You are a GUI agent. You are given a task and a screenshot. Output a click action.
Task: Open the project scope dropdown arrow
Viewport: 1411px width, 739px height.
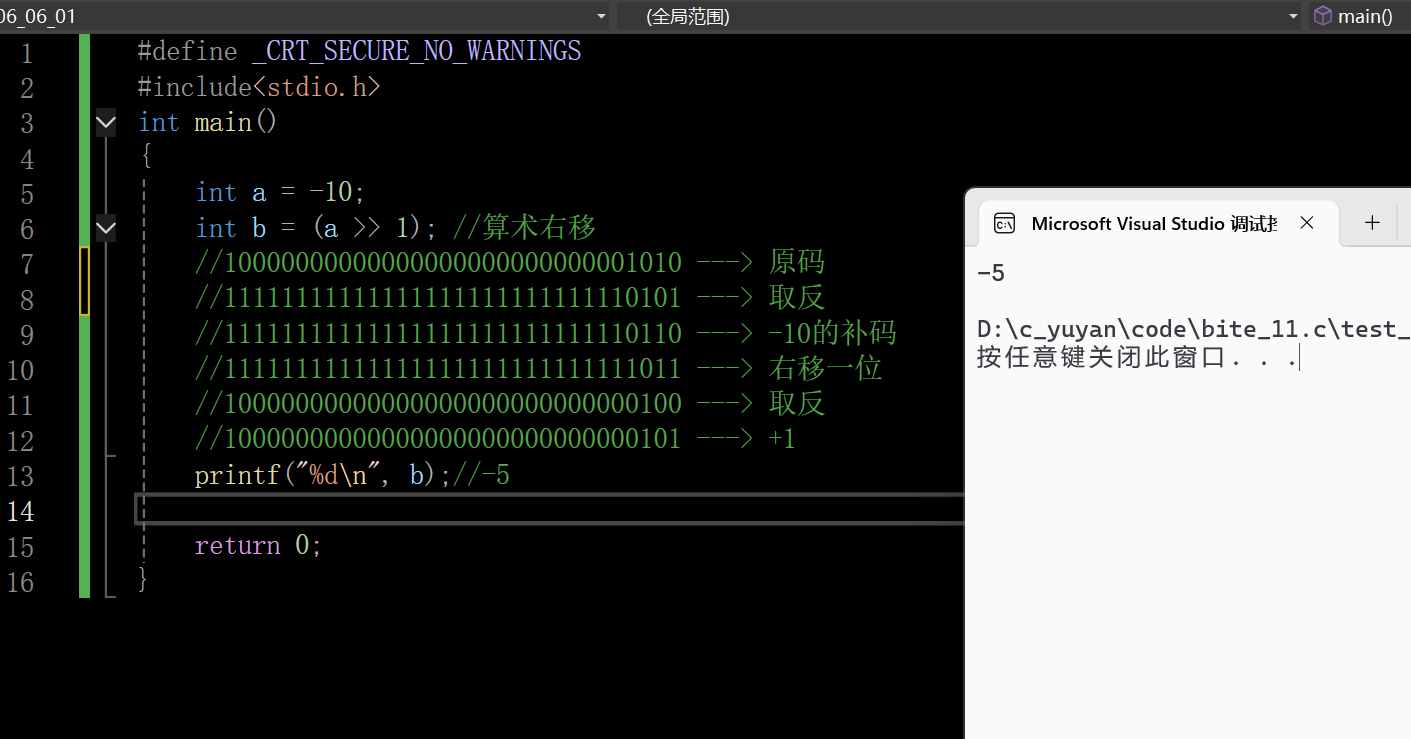point(601,16)
